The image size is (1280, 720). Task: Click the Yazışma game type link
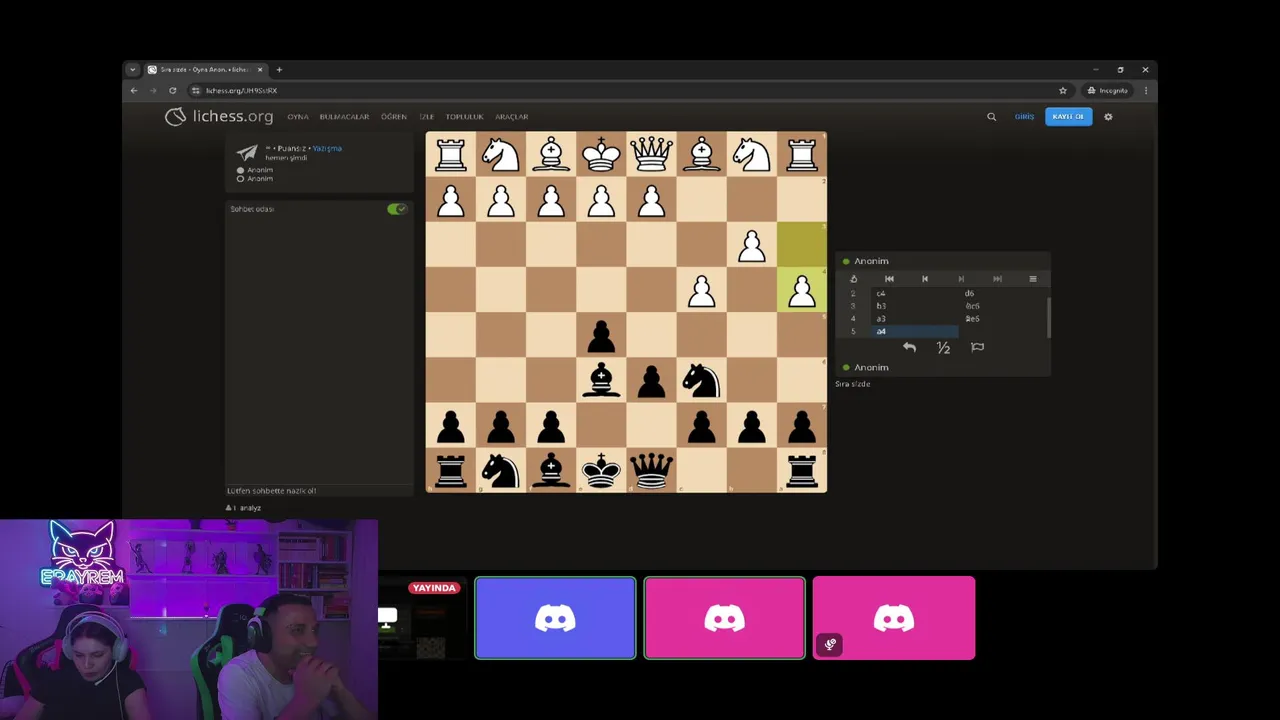click(327, 148)
